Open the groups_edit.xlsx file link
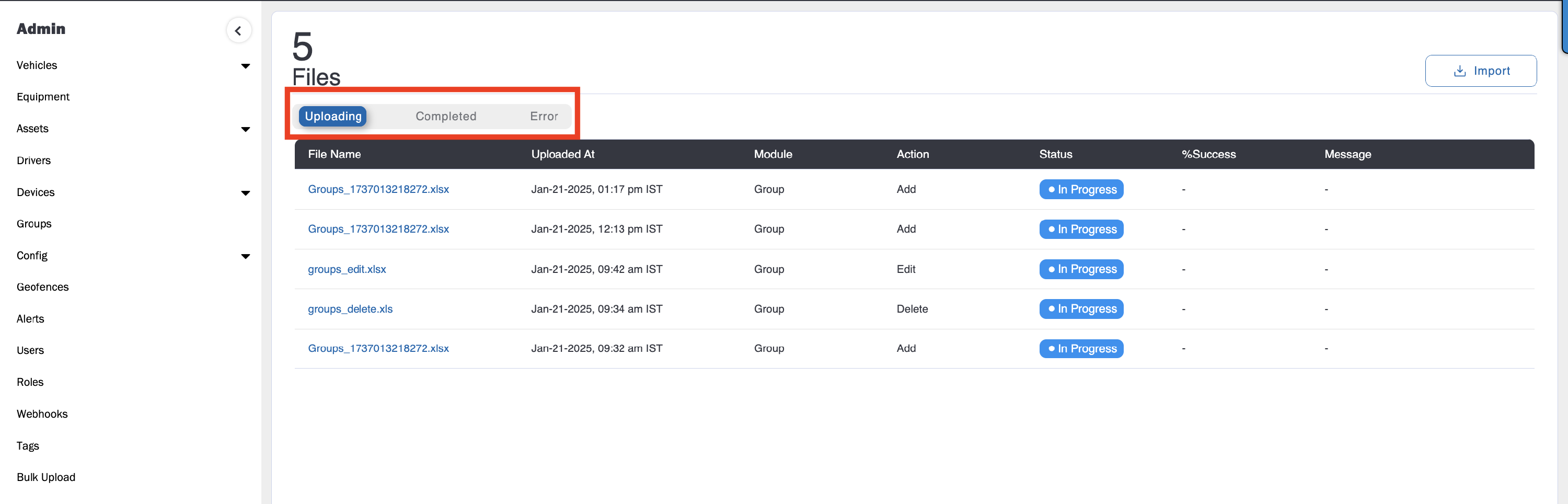The width and height of the screenshot is (1568, 504). tap(347, 269)
